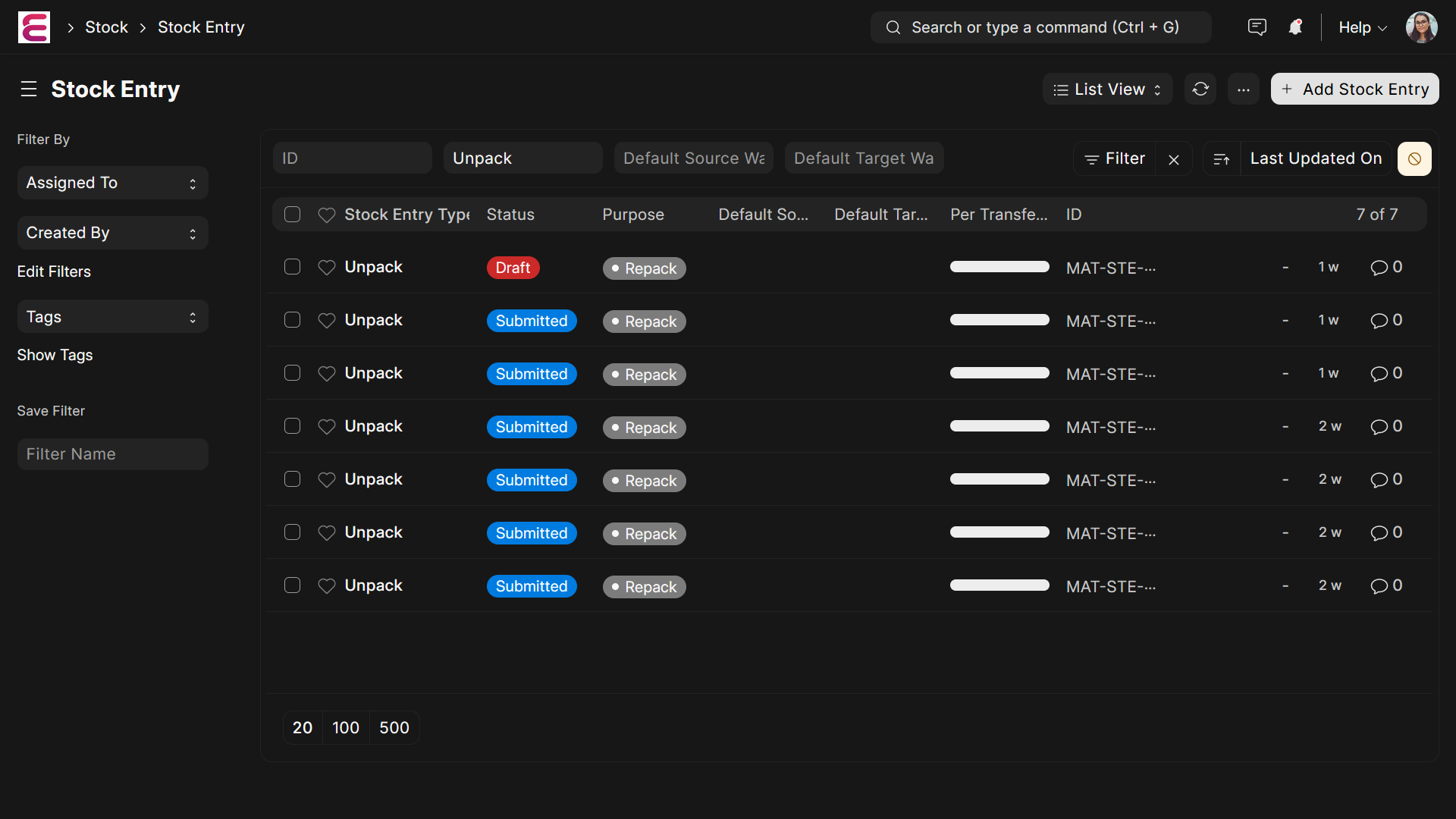Open the Help menu
Viewport: 1456px width, 819px height.
(1360, 27)
